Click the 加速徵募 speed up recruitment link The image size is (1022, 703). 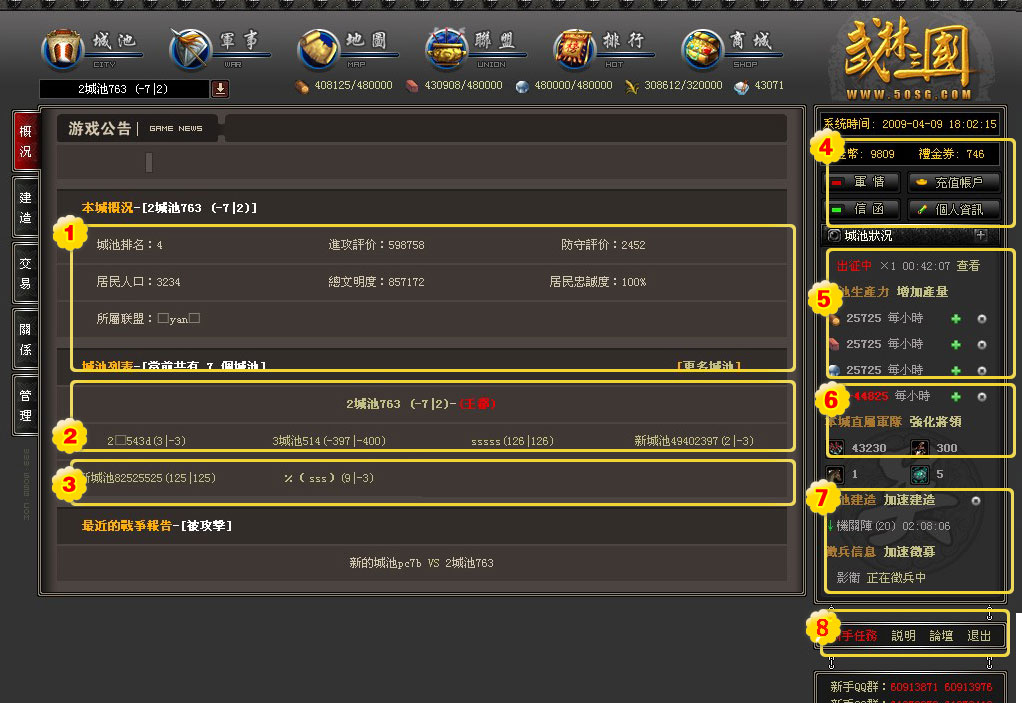[909, 552]
